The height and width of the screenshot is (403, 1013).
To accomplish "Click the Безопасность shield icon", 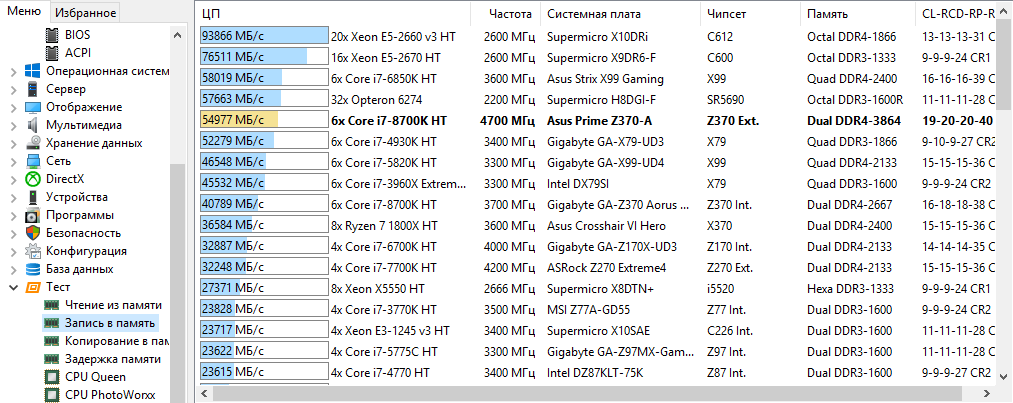I will 32,233.
